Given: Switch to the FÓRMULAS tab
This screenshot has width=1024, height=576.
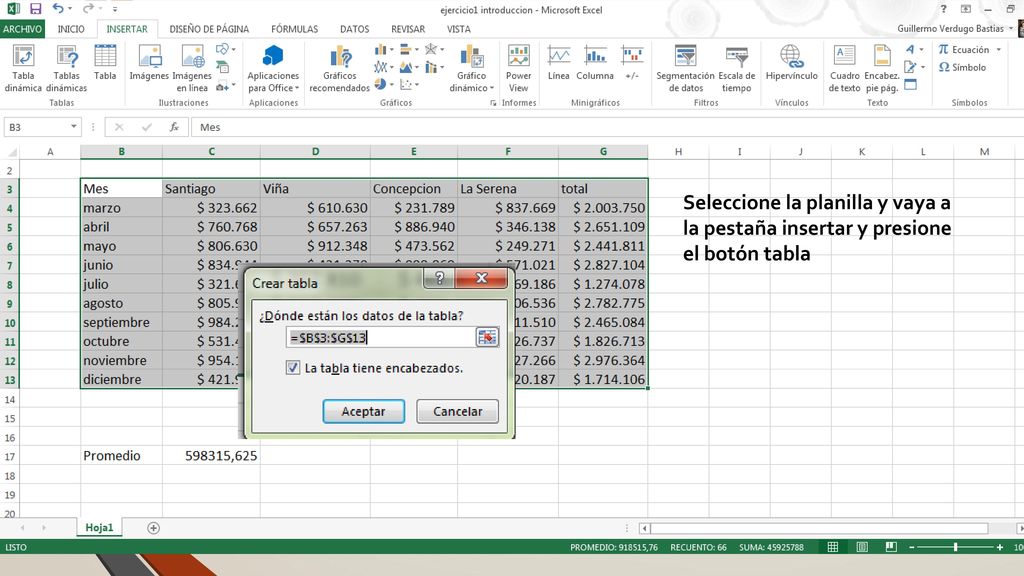Looking at the screenshot, I should [x=295, y=29].
